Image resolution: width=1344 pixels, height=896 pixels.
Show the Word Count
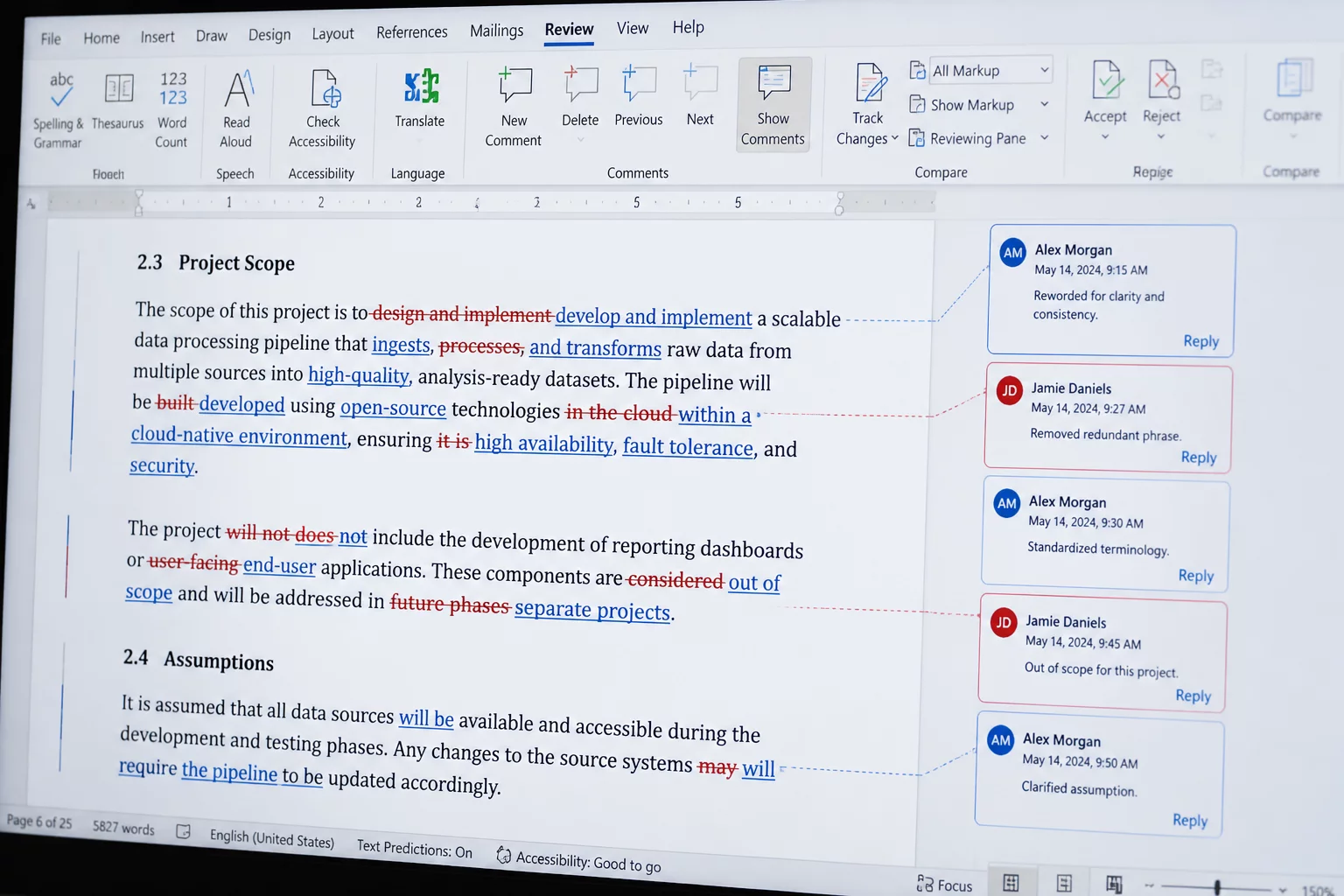pyautogui.click(x=172, y=110)
